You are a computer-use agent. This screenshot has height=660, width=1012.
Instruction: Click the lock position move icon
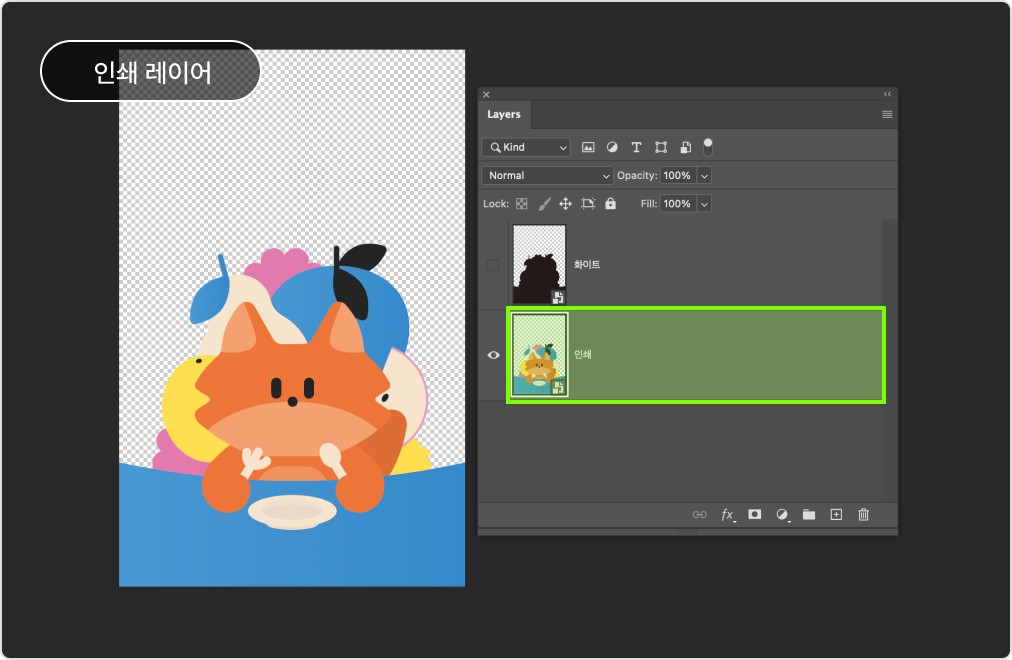click(565, 203)
